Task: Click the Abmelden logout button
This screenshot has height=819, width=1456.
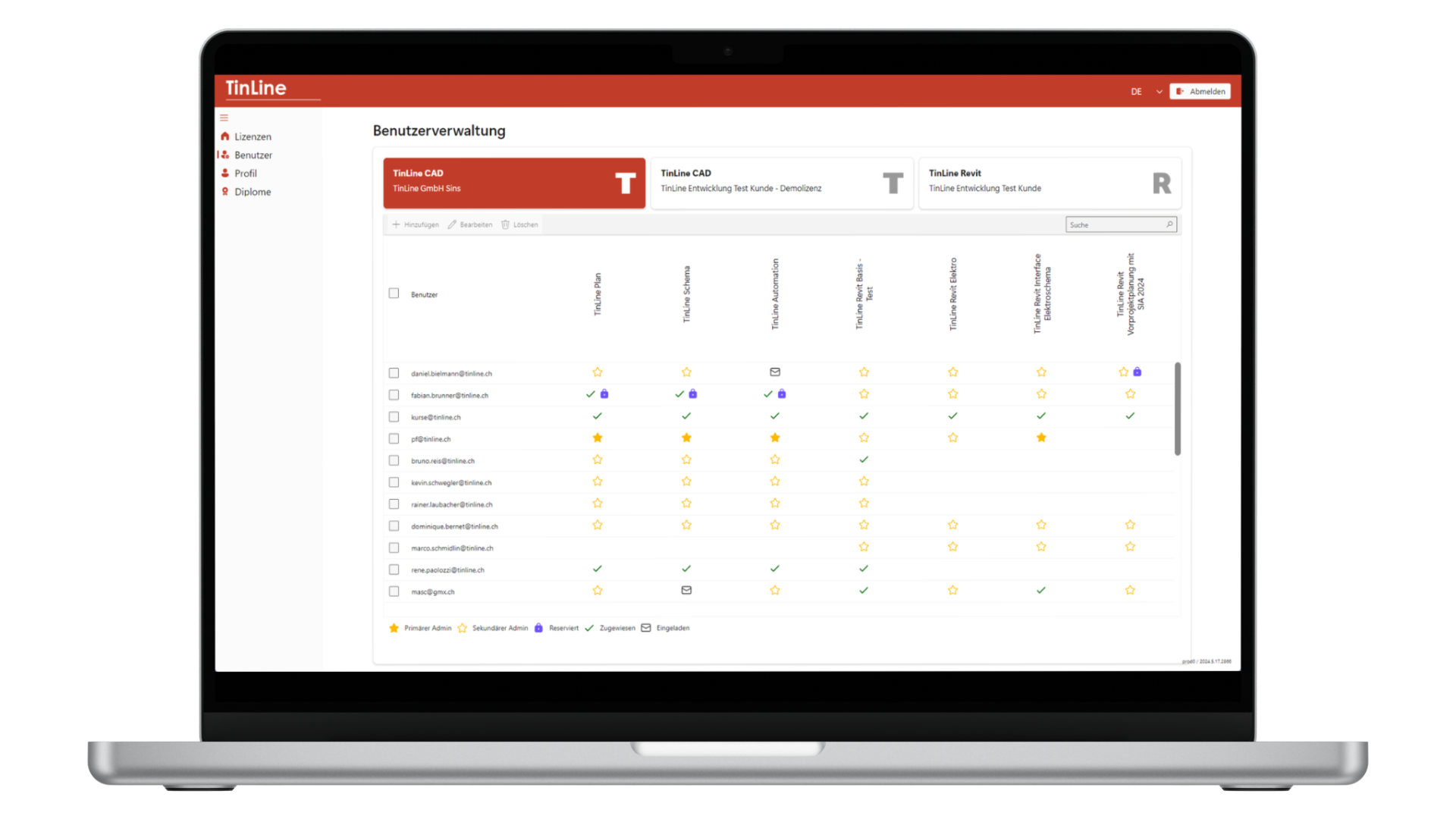Action: pyautogui.click(x=1200, y=92)
